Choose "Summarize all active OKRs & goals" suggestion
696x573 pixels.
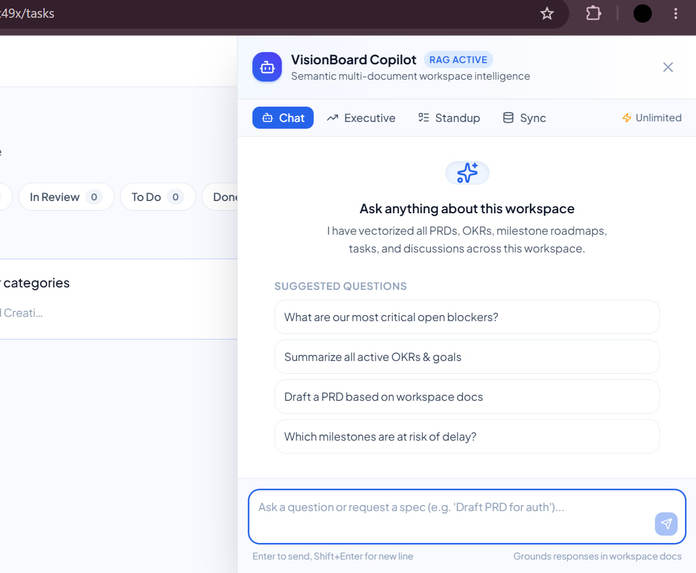pyautogui.click(x=467, y=357)
